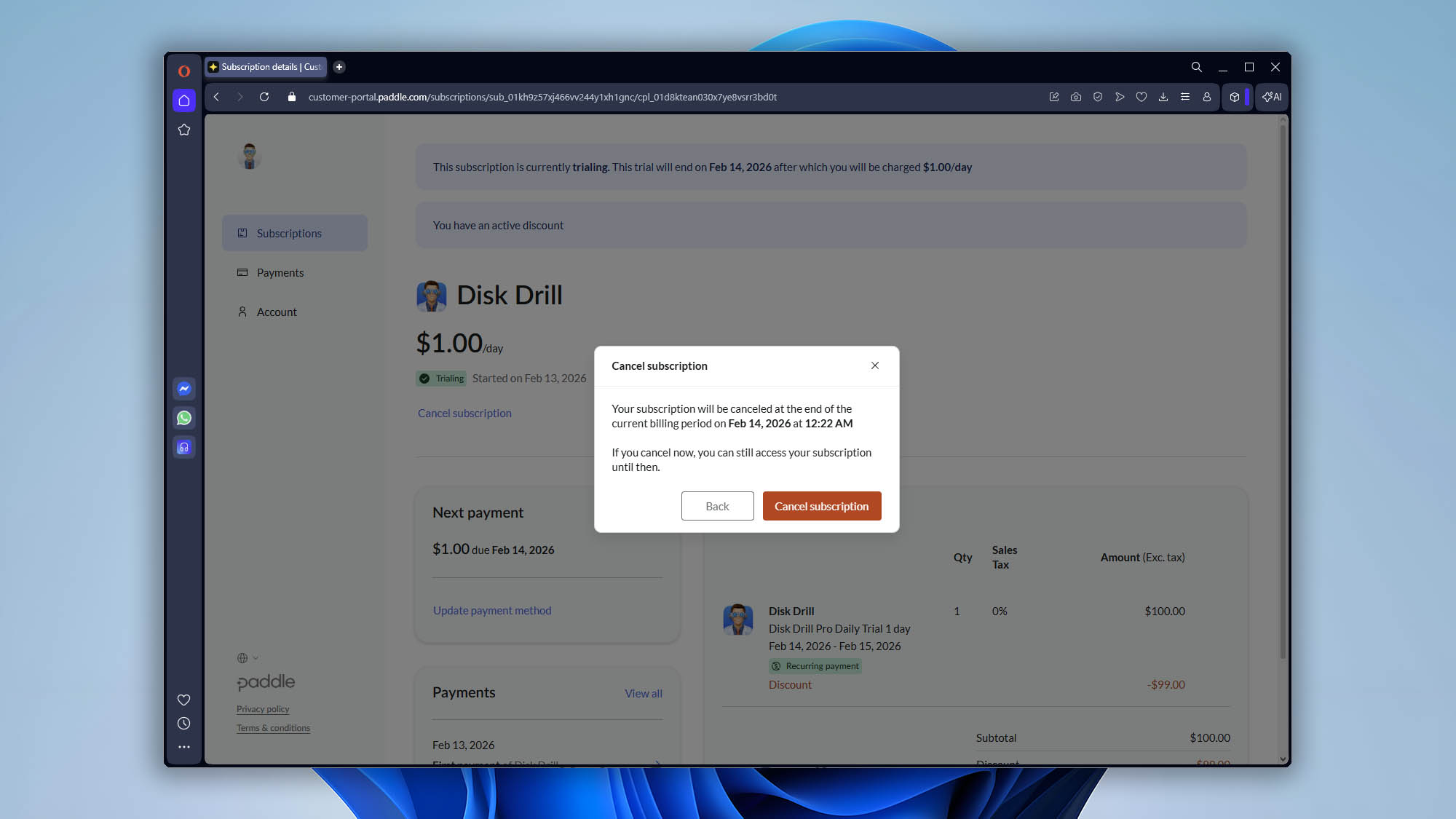Click the Opera sidebar music player icon
Viewport: 1456px width, 819px height.
tap(184, 447)
